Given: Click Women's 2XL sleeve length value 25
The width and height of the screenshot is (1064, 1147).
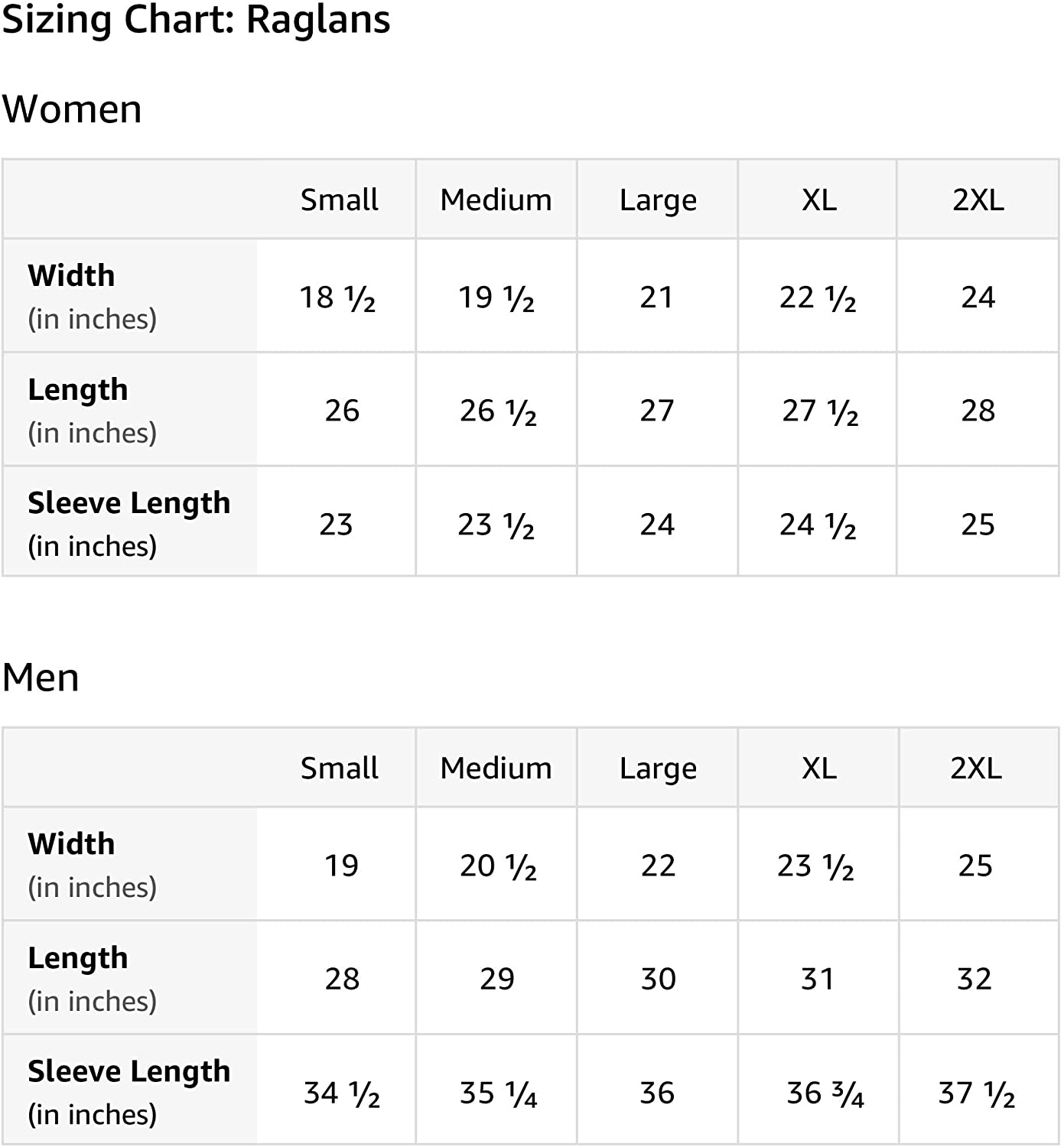Looking at the screenshot, I should coord(978,525).
